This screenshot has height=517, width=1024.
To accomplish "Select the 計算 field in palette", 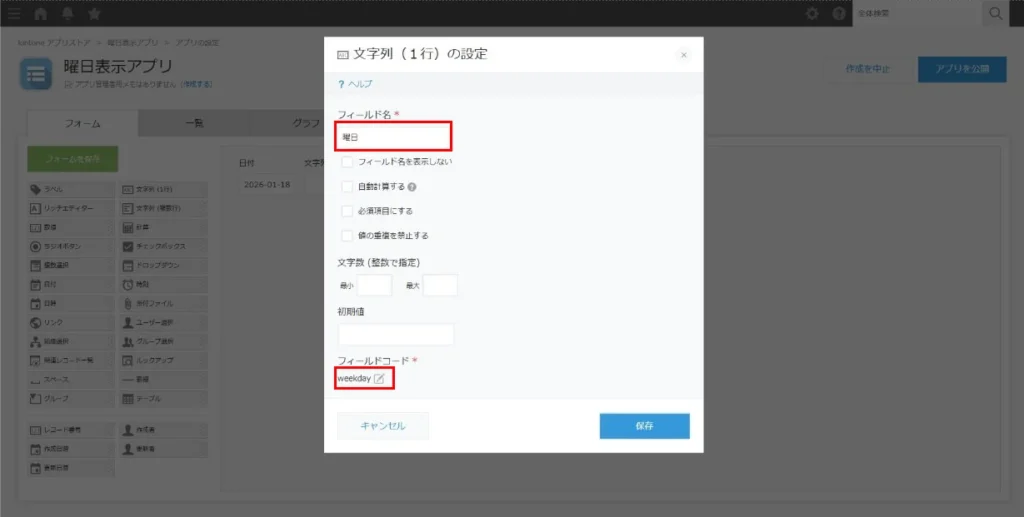I will [x=164, y=227].
